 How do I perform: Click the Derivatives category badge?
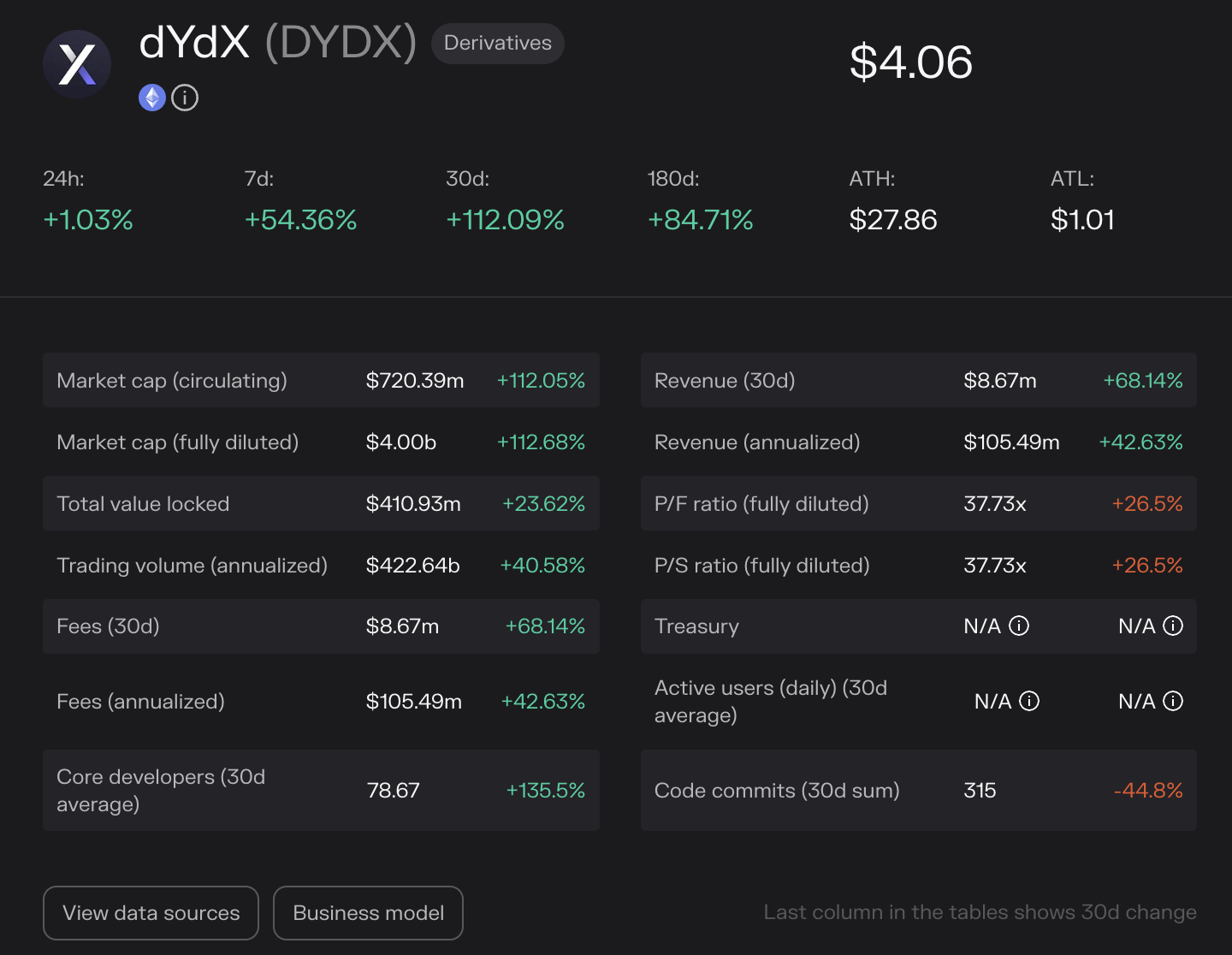pyautogui.click(x=497, y=43)
